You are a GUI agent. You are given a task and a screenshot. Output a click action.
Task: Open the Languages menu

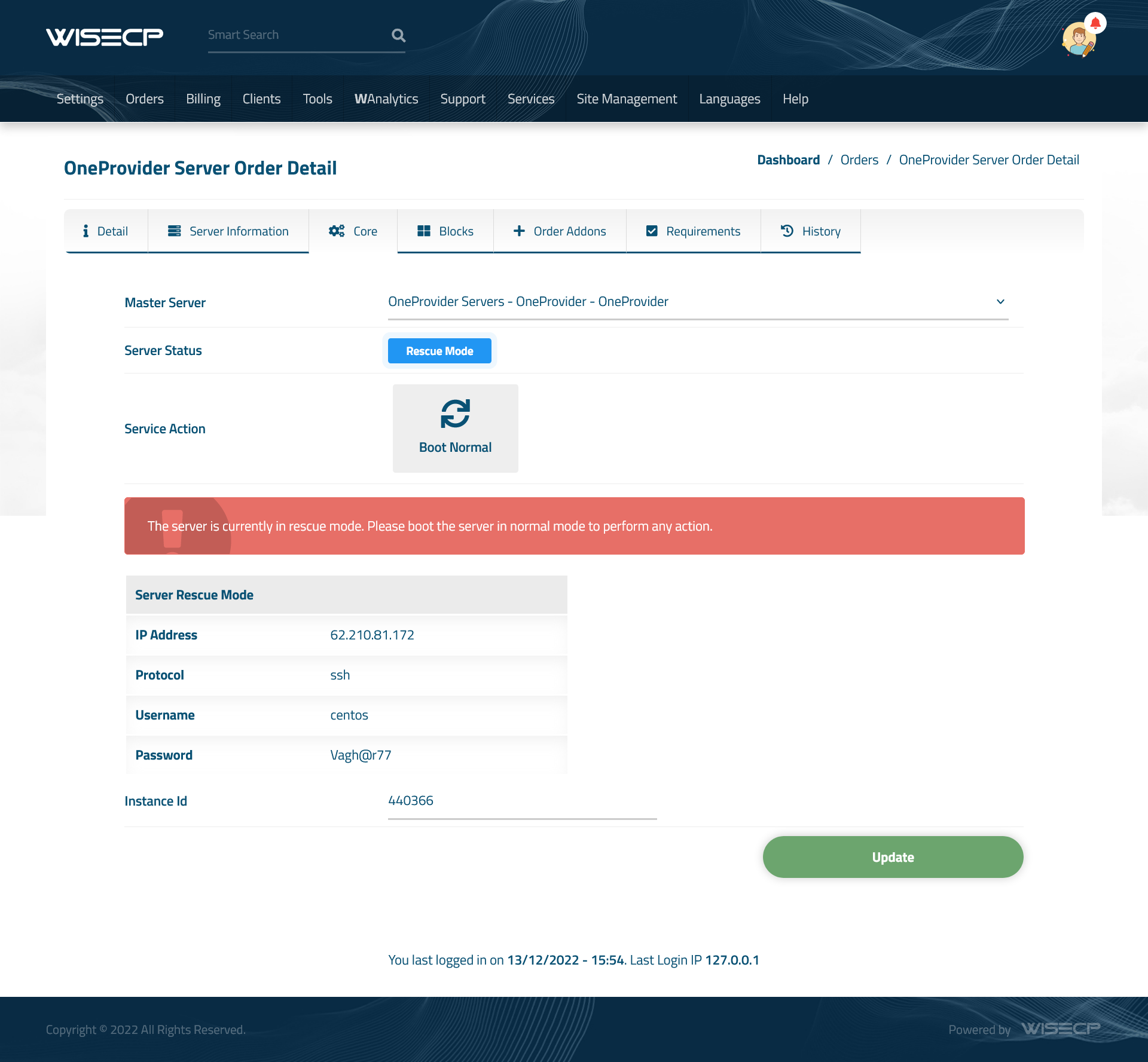[729, 99]
